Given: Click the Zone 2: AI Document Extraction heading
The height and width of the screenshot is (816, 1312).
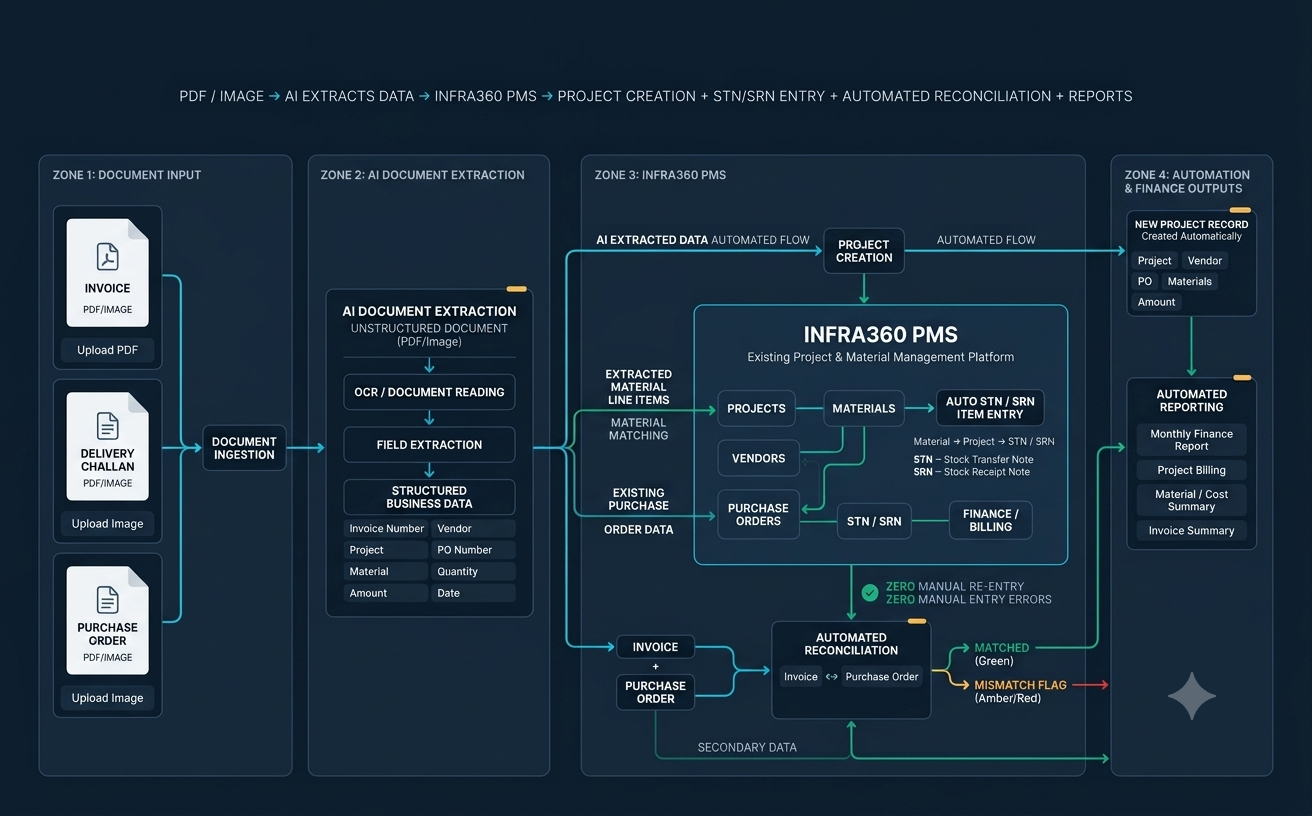Looking at the screenshot, I should [x=423, y=175].
